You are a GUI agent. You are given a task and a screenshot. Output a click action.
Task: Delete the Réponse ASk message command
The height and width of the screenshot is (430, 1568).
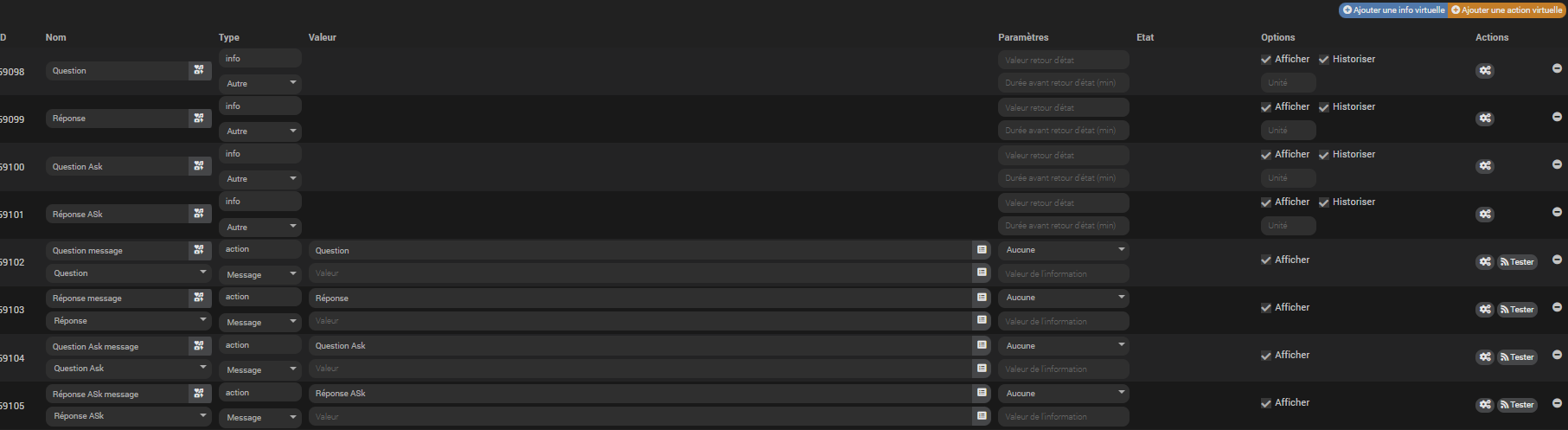coord(1557,402)
